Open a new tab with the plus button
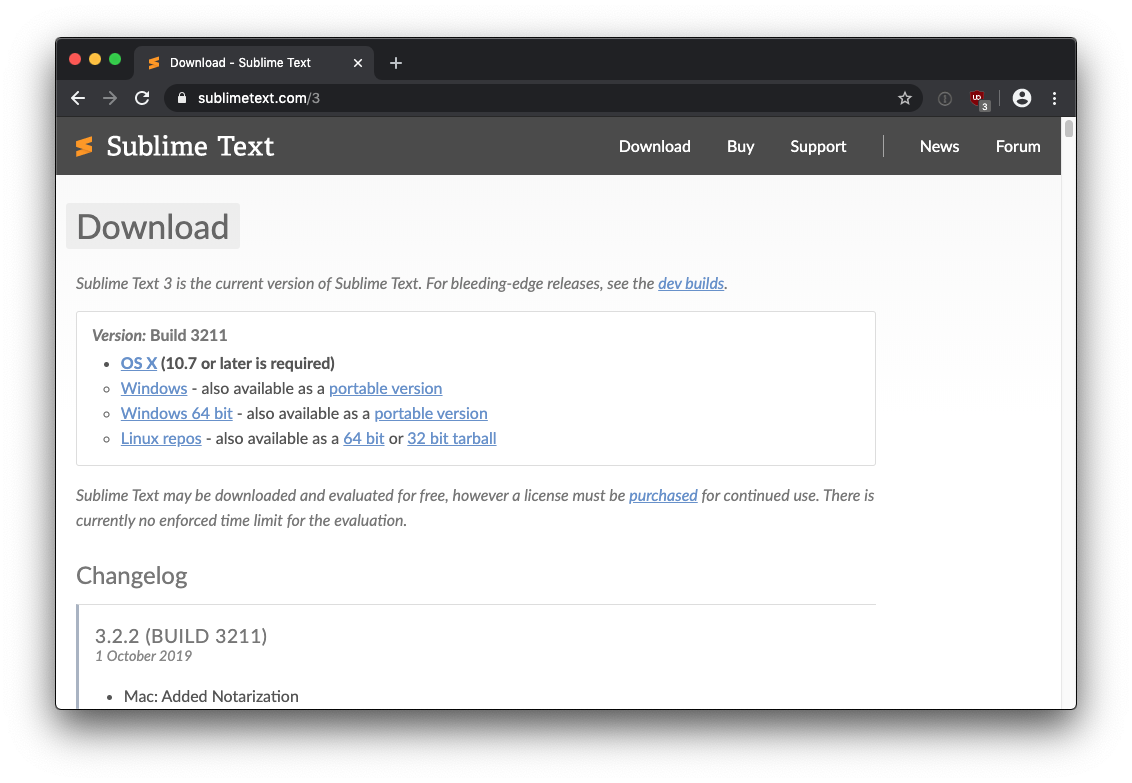This screenshot has height=783, width=1132. tap(396, 63)
